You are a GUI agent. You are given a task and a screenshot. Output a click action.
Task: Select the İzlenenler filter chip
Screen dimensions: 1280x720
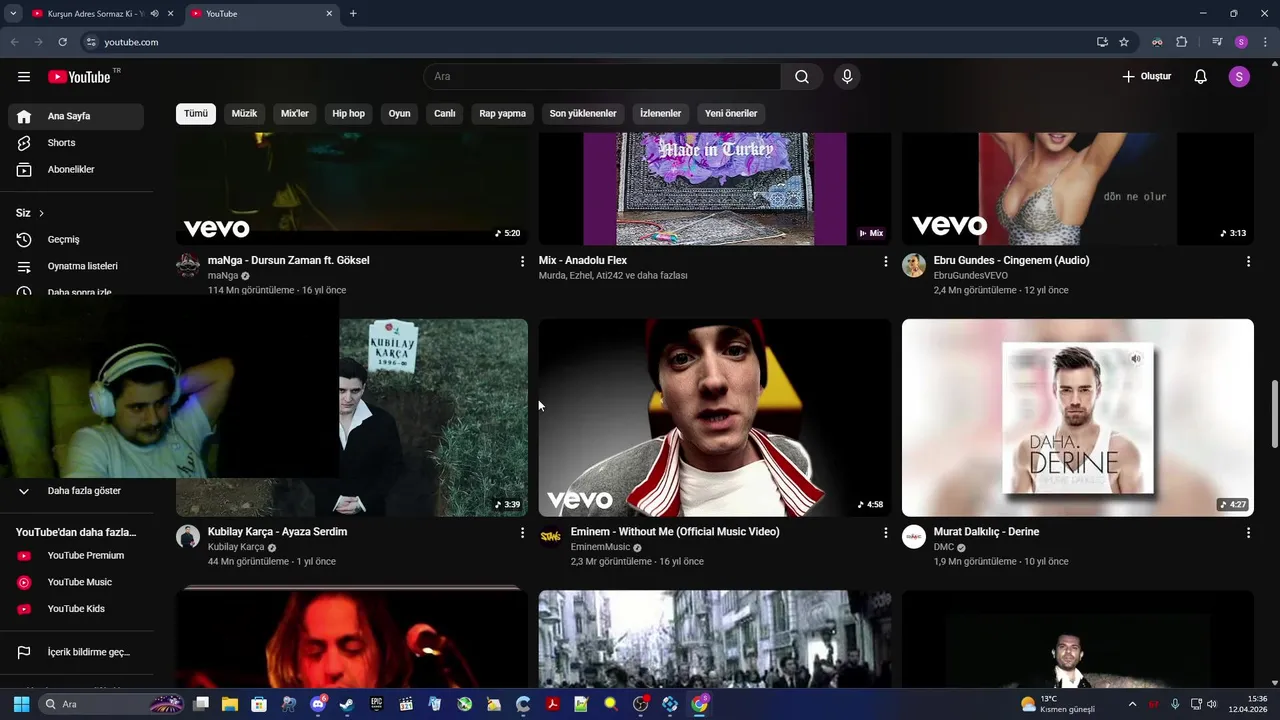coord(661,114)
